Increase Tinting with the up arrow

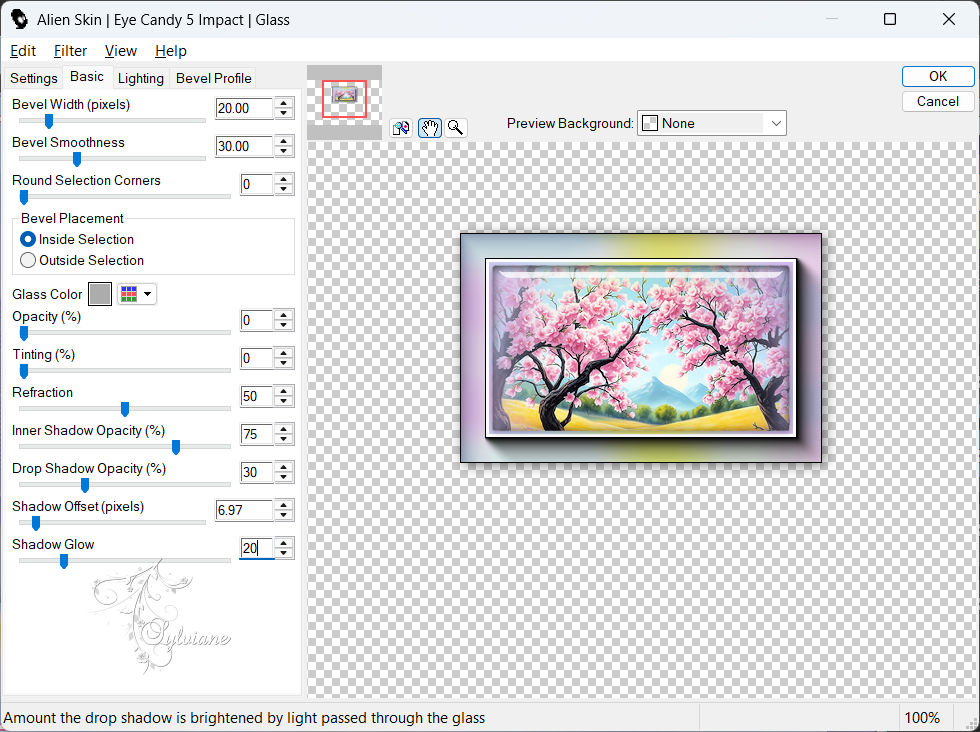[284, 353]
